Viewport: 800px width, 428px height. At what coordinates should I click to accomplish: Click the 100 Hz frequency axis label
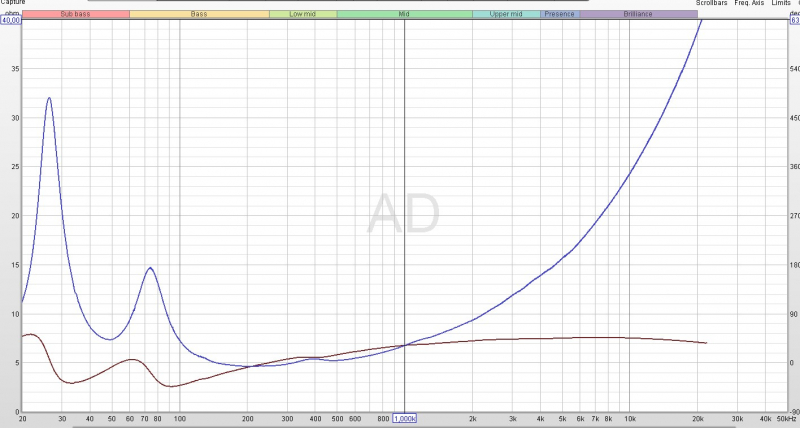click(x=180, y=419)
